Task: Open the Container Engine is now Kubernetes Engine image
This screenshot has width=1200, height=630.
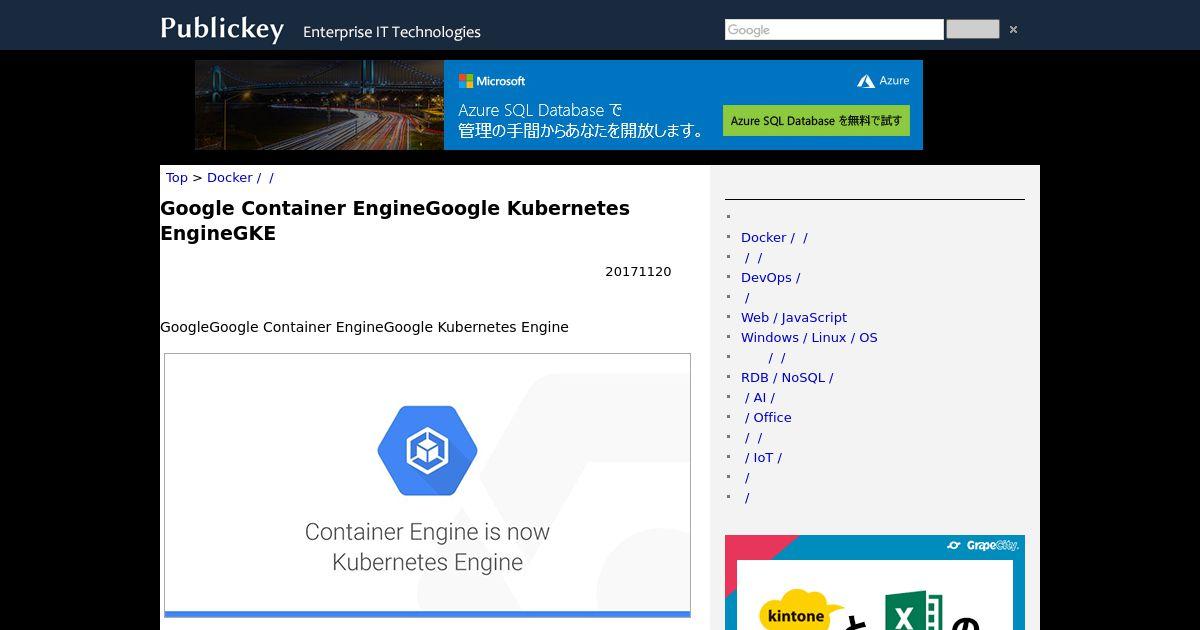Action: point(427,486)
